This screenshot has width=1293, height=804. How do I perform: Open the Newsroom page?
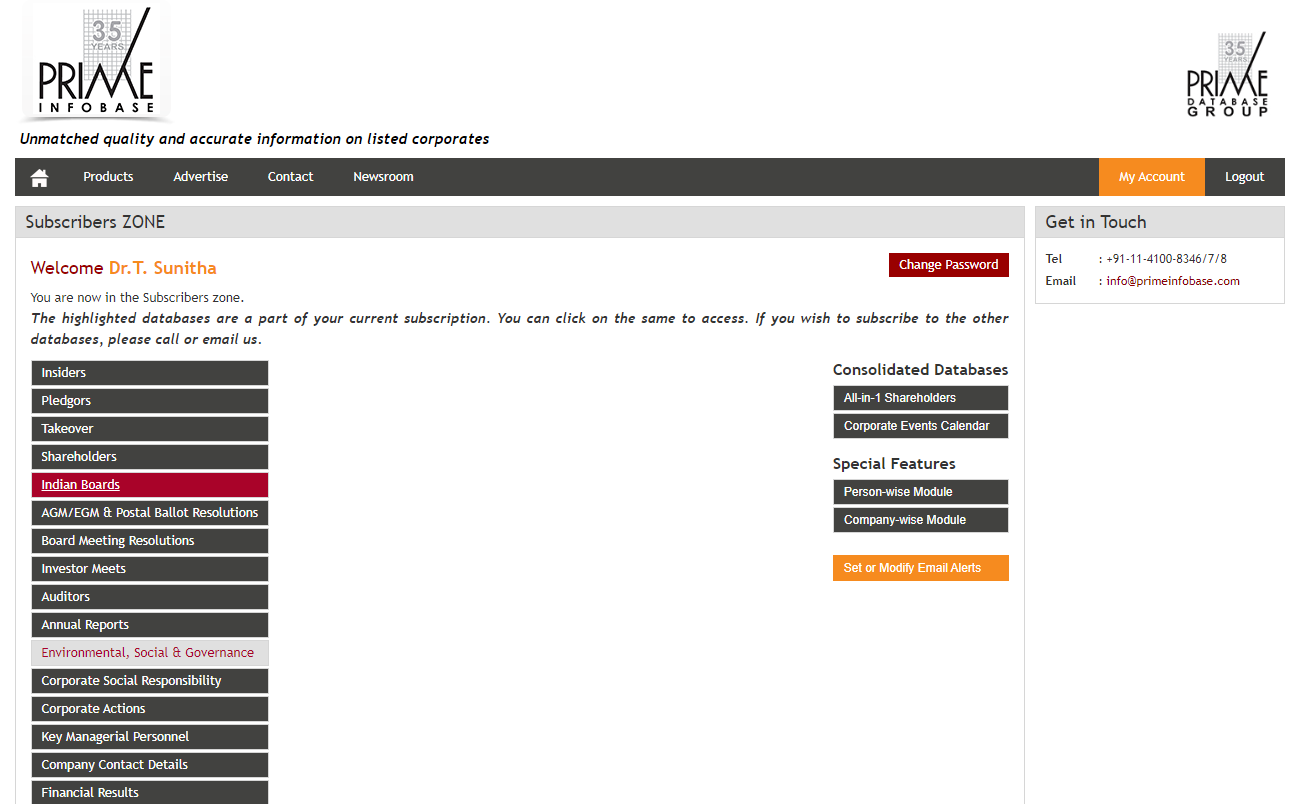(x=383, y=177)
